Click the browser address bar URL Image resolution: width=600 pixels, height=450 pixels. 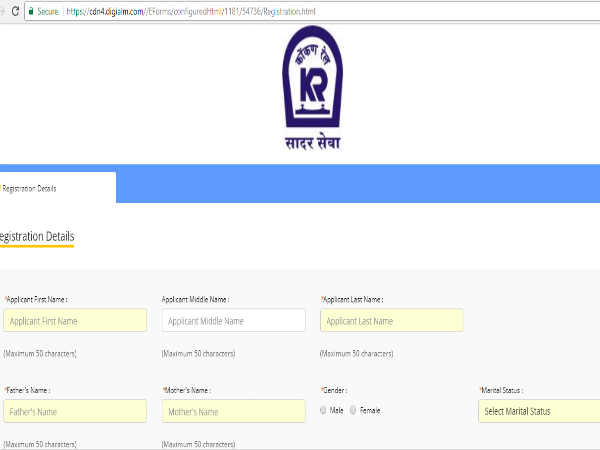191,12
